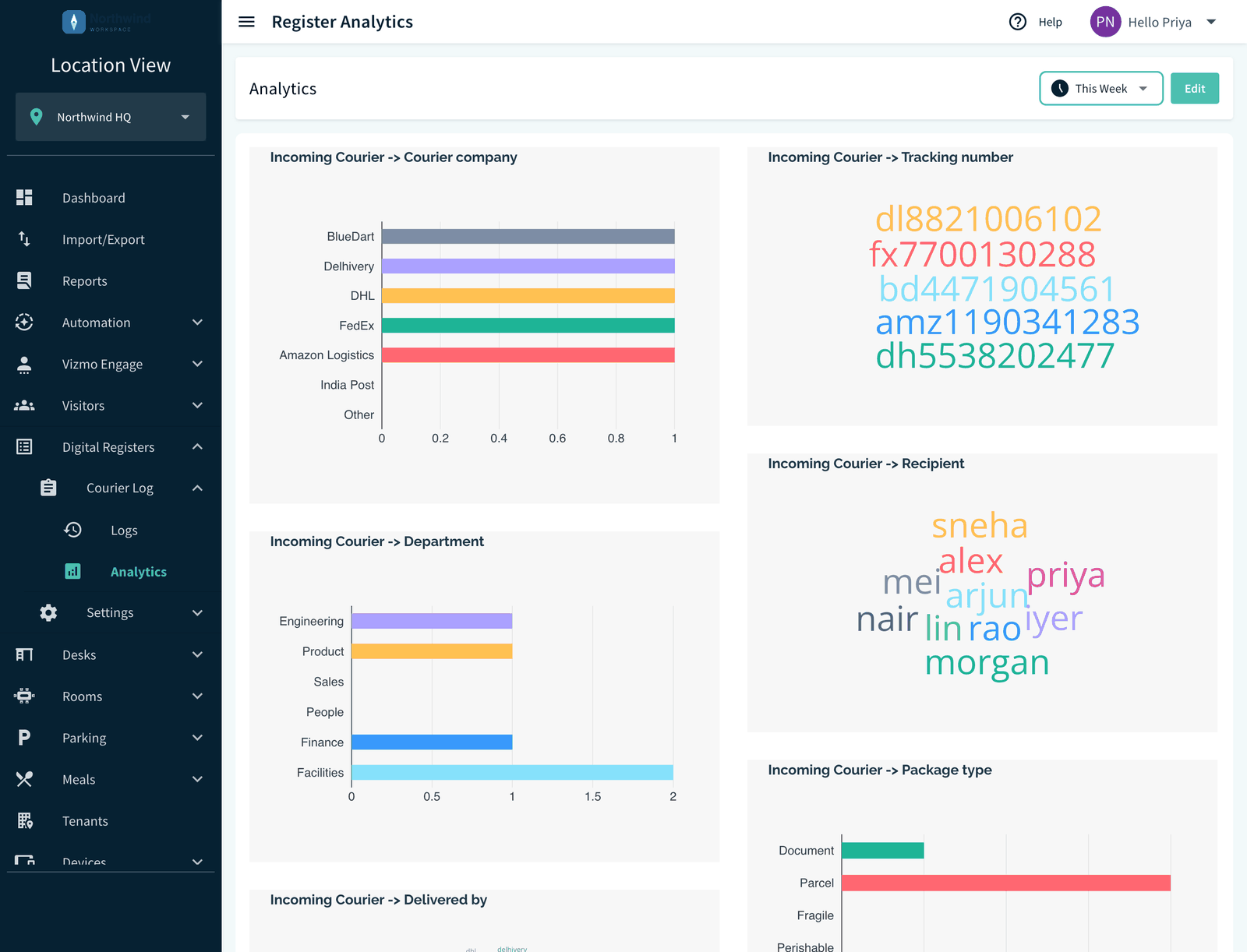The width and height of the screenshot is (1247, 952).
Task: Click the Desks icon
Action: tap(24, 654)
